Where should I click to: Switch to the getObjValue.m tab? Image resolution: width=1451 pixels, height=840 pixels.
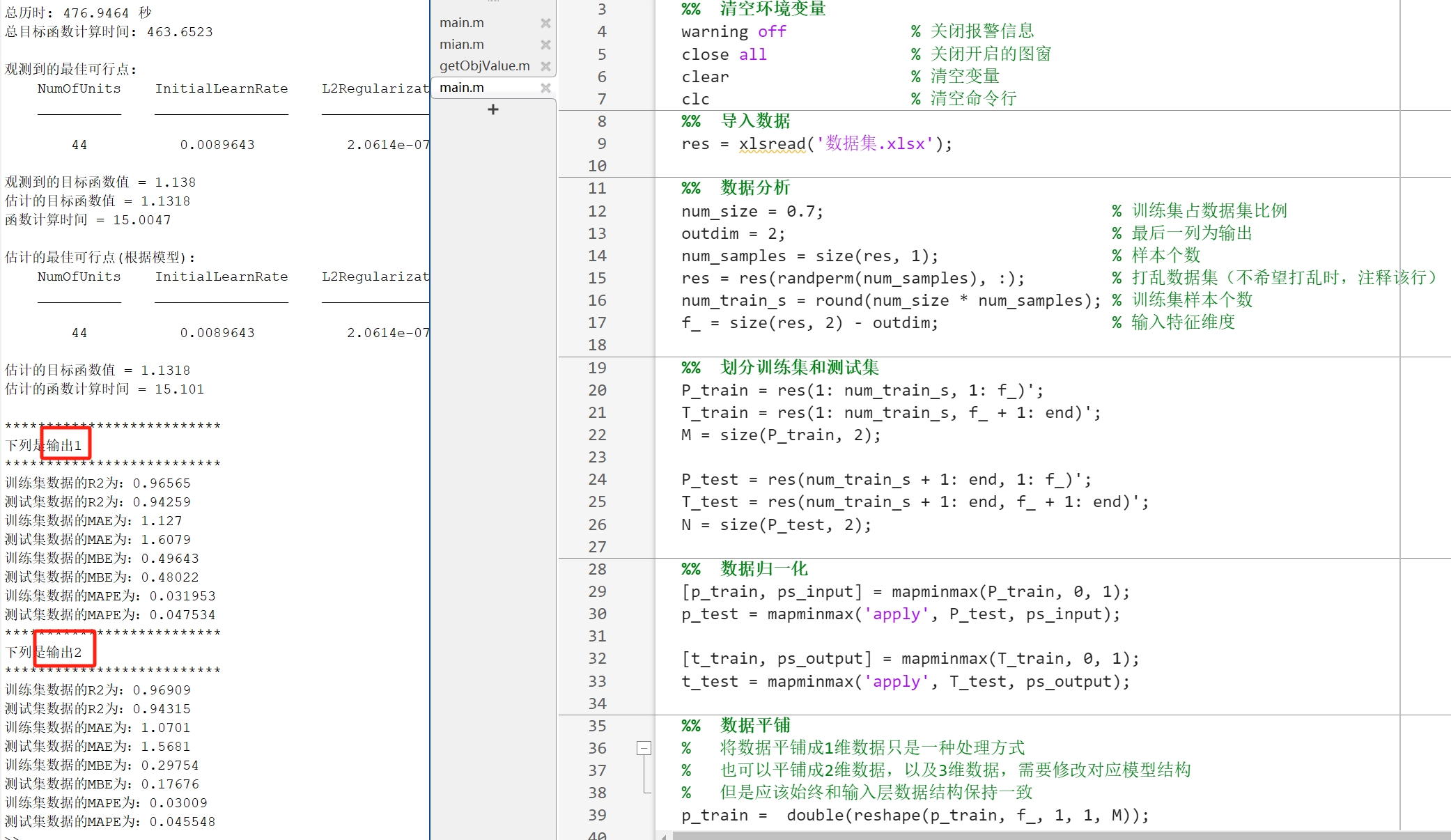(x=484, y=66)
